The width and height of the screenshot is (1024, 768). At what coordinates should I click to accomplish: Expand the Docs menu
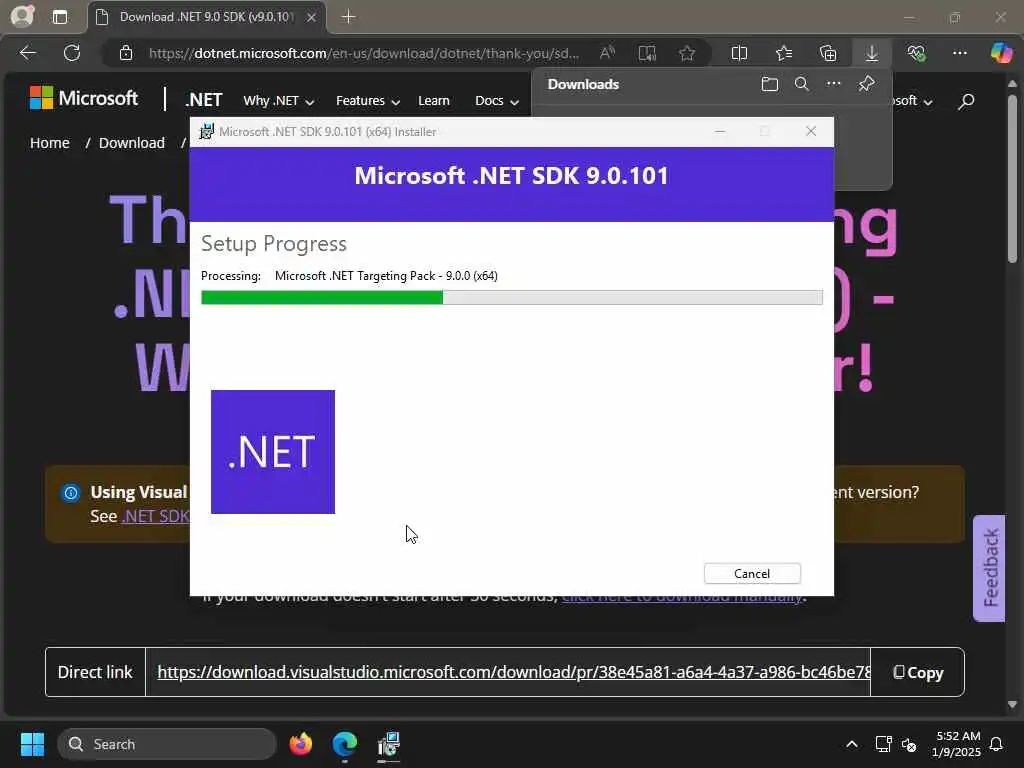(497, 101)
